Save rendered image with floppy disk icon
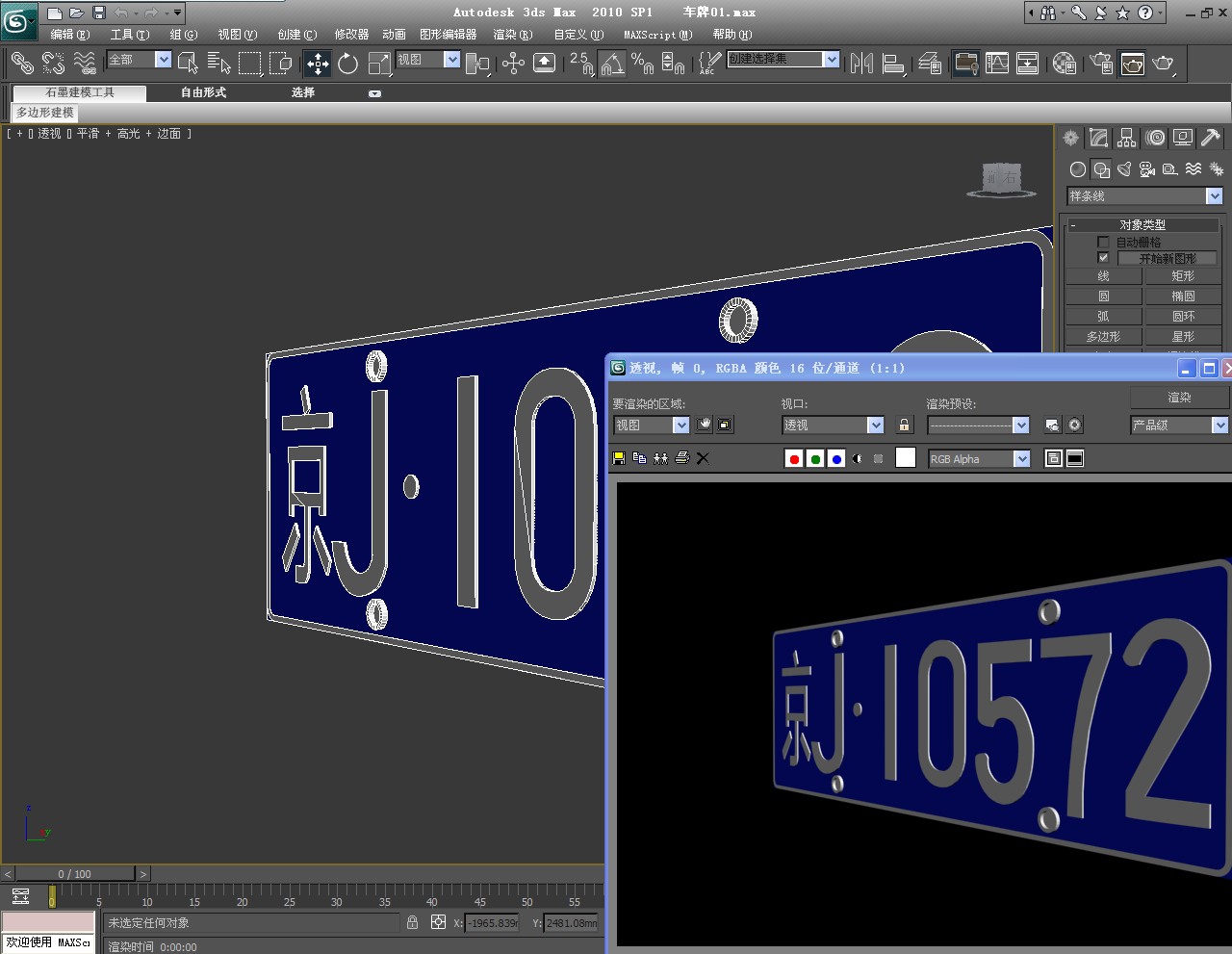The image size is (1232, 954). 619,458
